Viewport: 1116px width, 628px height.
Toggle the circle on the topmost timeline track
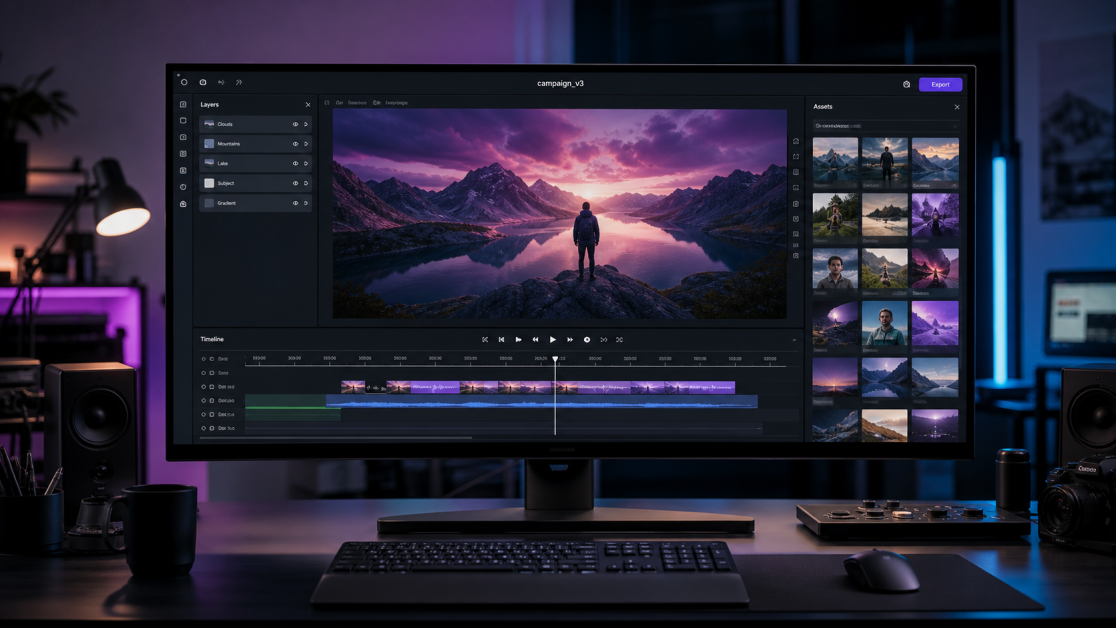(204, 359)
